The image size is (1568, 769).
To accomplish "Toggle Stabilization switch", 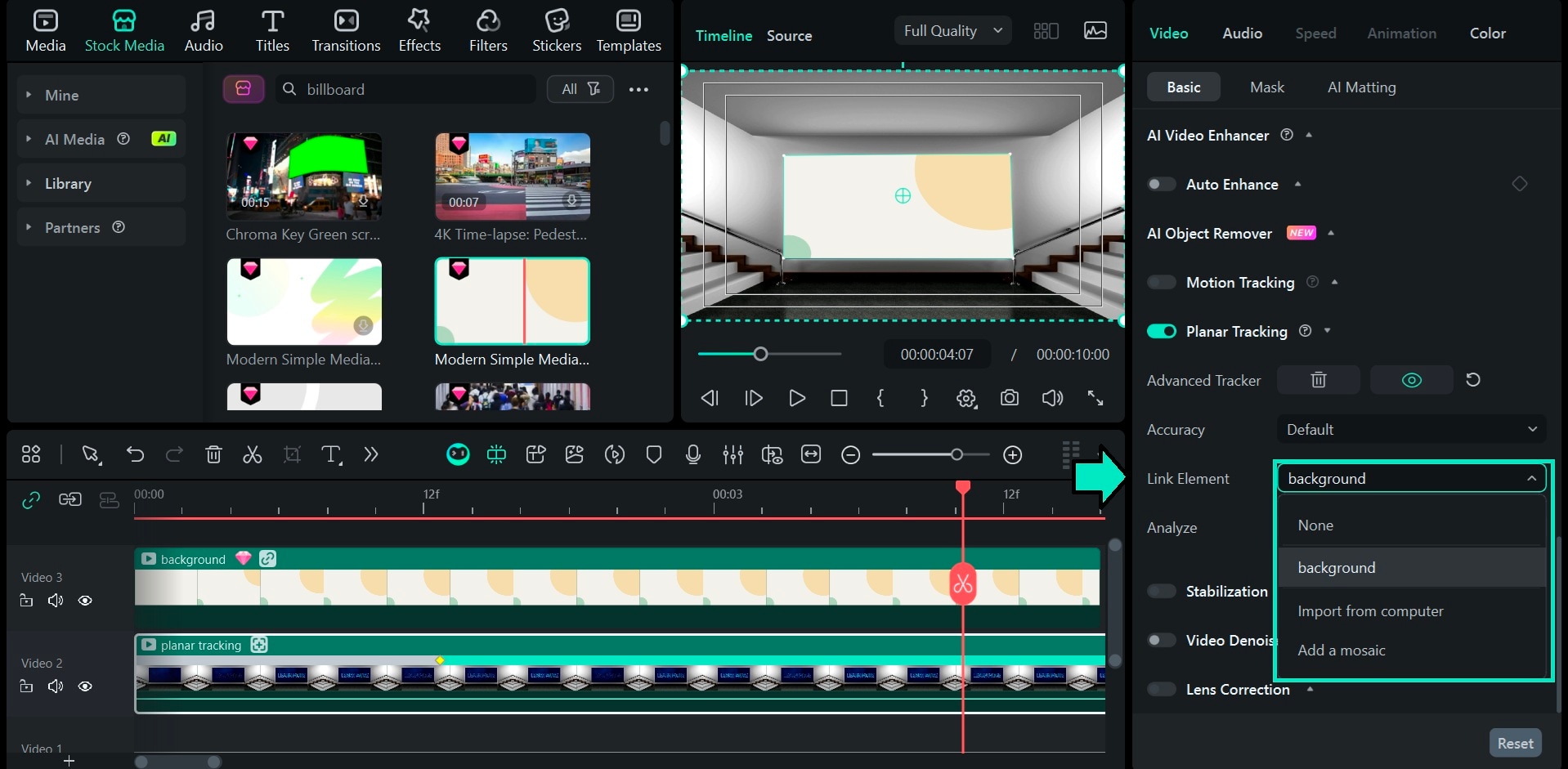I will coord(1161,591).
